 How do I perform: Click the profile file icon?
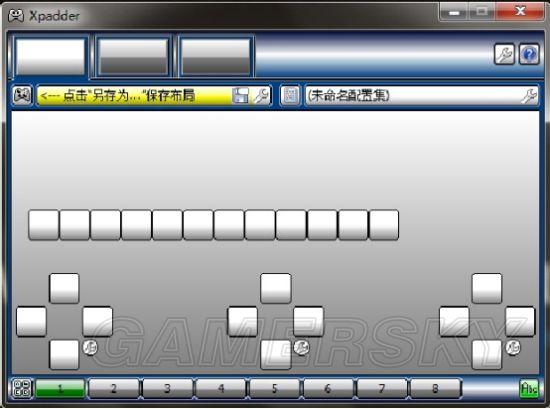coord(290,95)
